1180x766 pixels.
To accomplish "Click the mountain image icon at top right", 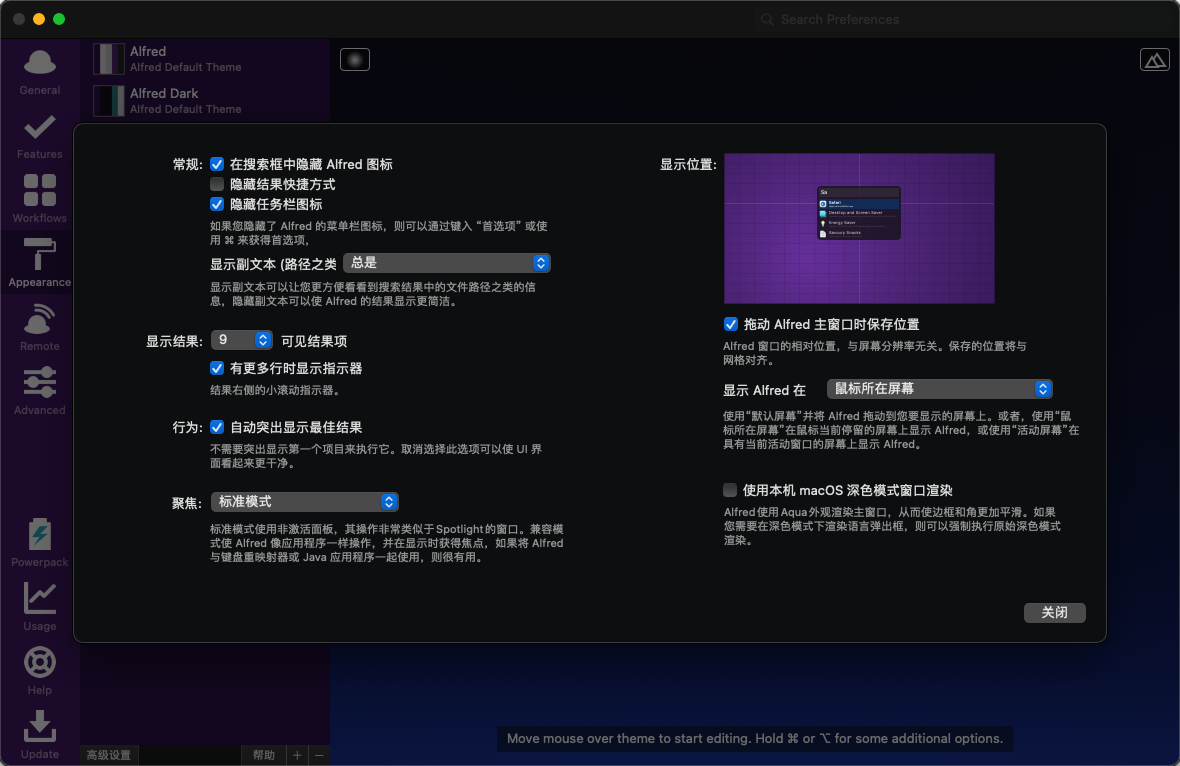I will [x=1154, y=59].
